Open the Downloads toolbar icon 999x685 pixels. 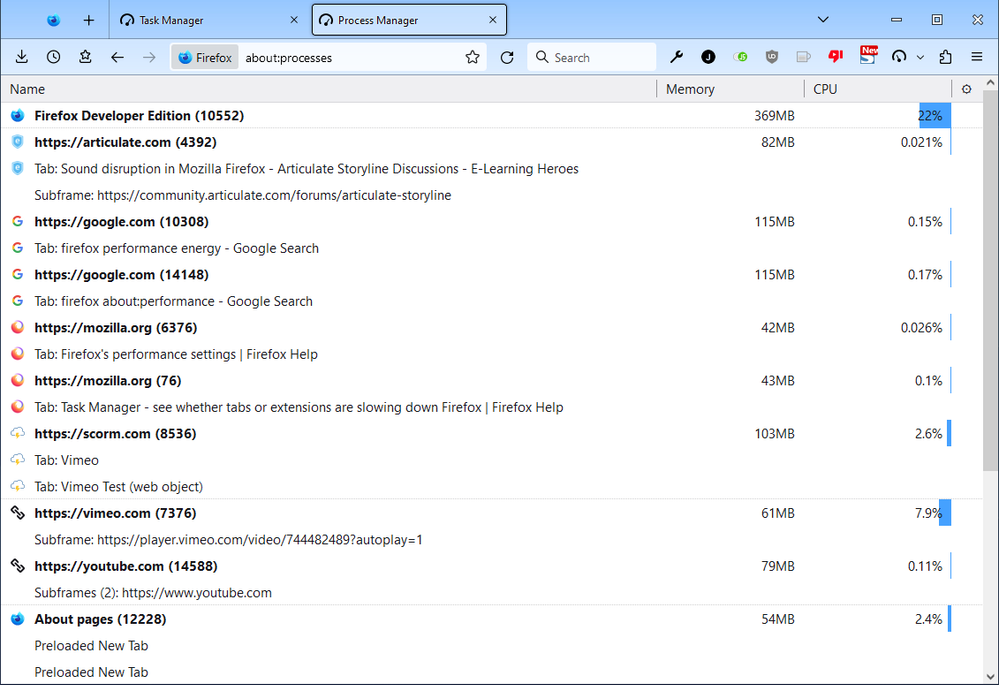tap(22, 58)
